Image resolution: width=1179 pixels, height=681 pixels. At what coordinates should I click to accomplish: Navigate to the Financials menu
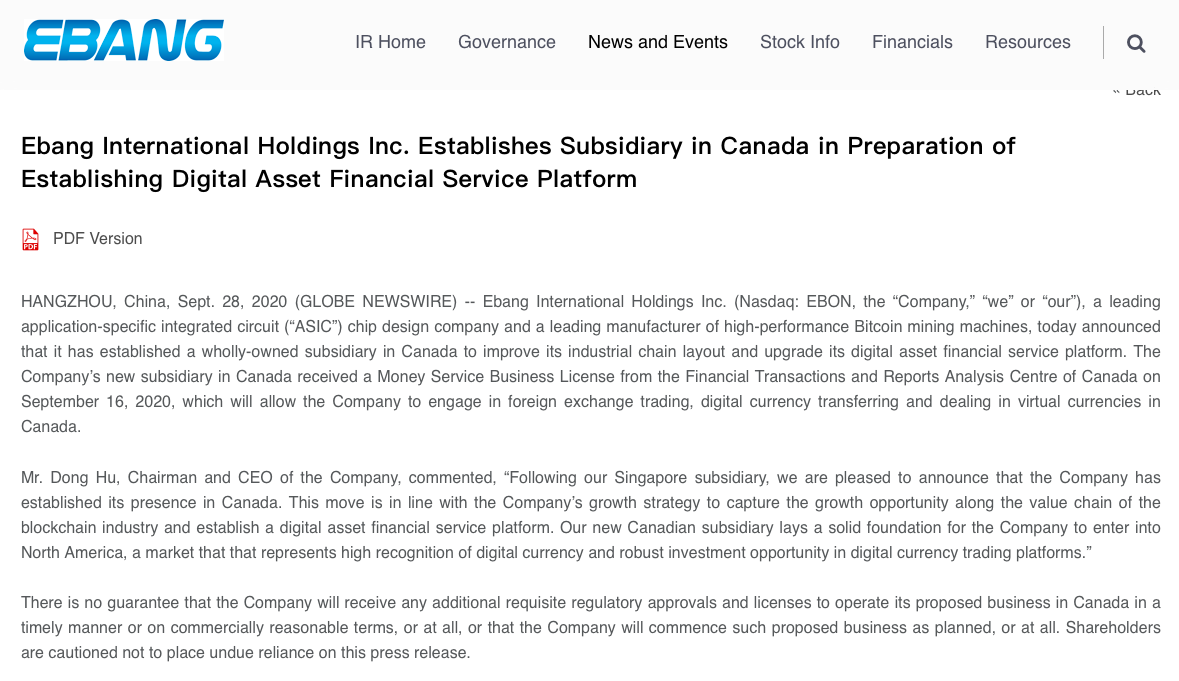[912, 42]
